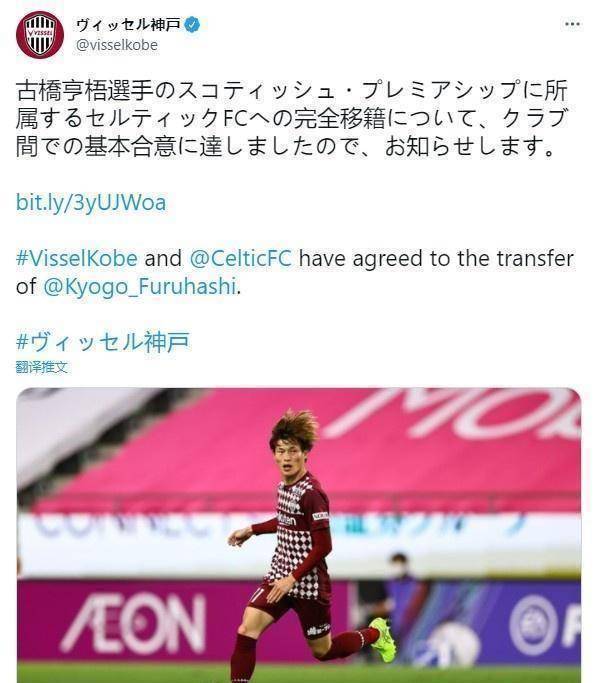Click the blue verified badge icon
Image resolution: width=598 pixels, height=683 pixels.
tap(192, 25)
